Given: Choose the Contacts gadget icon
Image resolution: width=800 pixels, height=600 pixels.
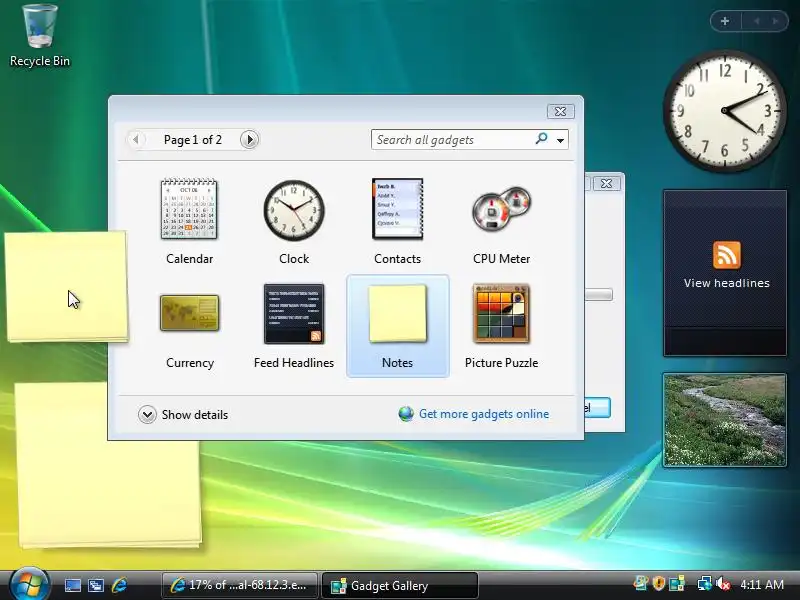Looking at the screenshot, I should [397, 209].
